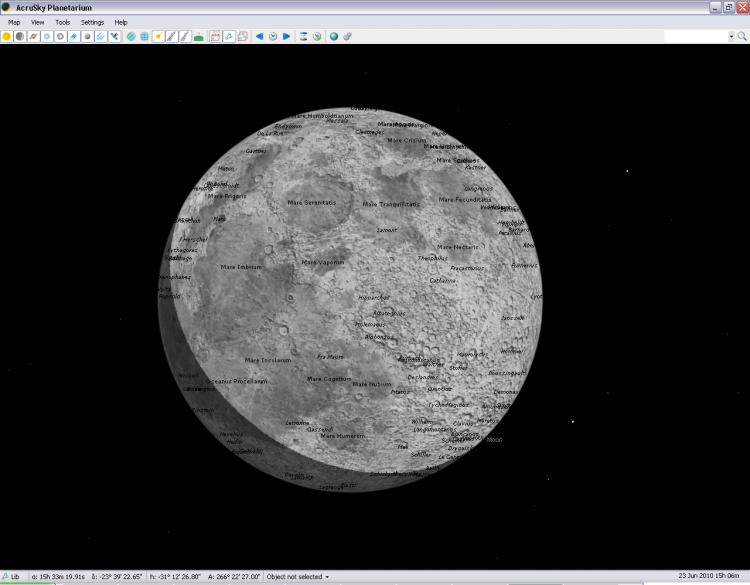Click the clock icon between the arrows

(272, 36)
